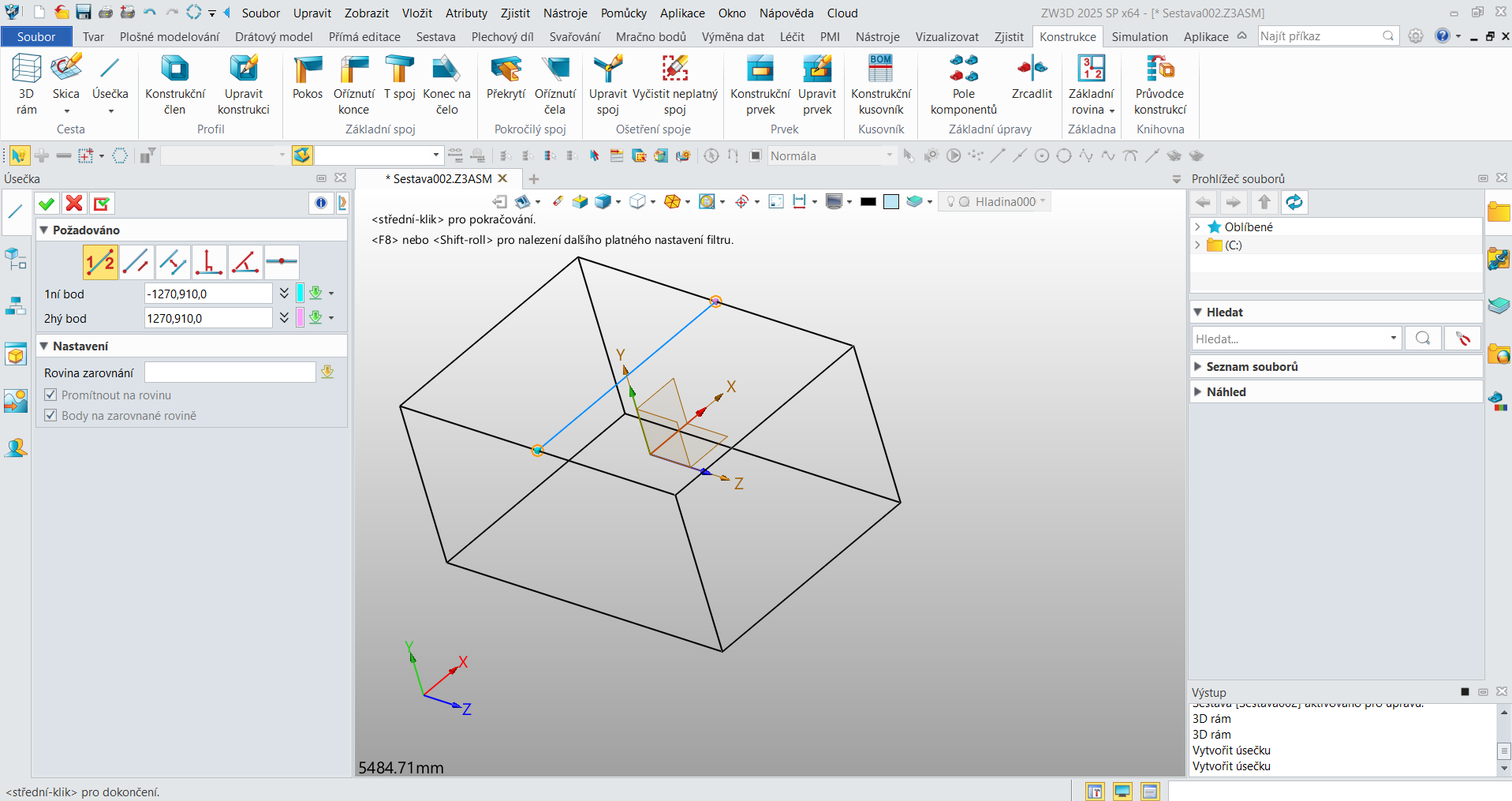This screenshot has height=801, width=1512.
Task: Expand Základní rovina dropdown arrow
Action: (1111, 110)
